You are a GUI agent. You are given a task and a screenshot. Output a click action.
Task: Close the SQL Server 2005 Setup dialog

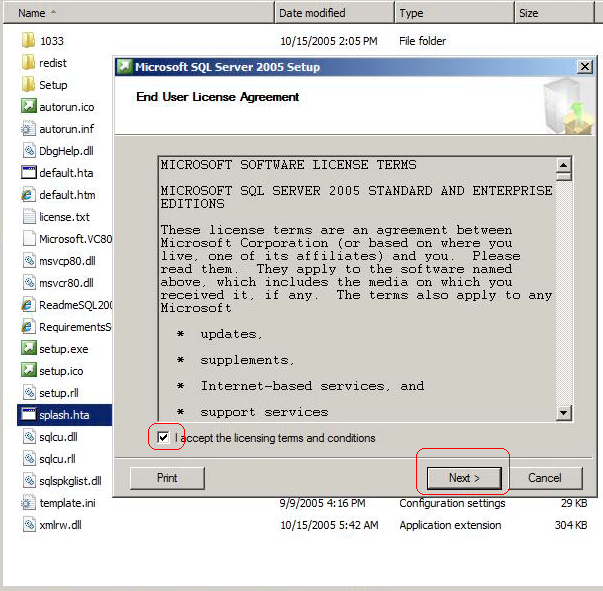pos(585,67)
